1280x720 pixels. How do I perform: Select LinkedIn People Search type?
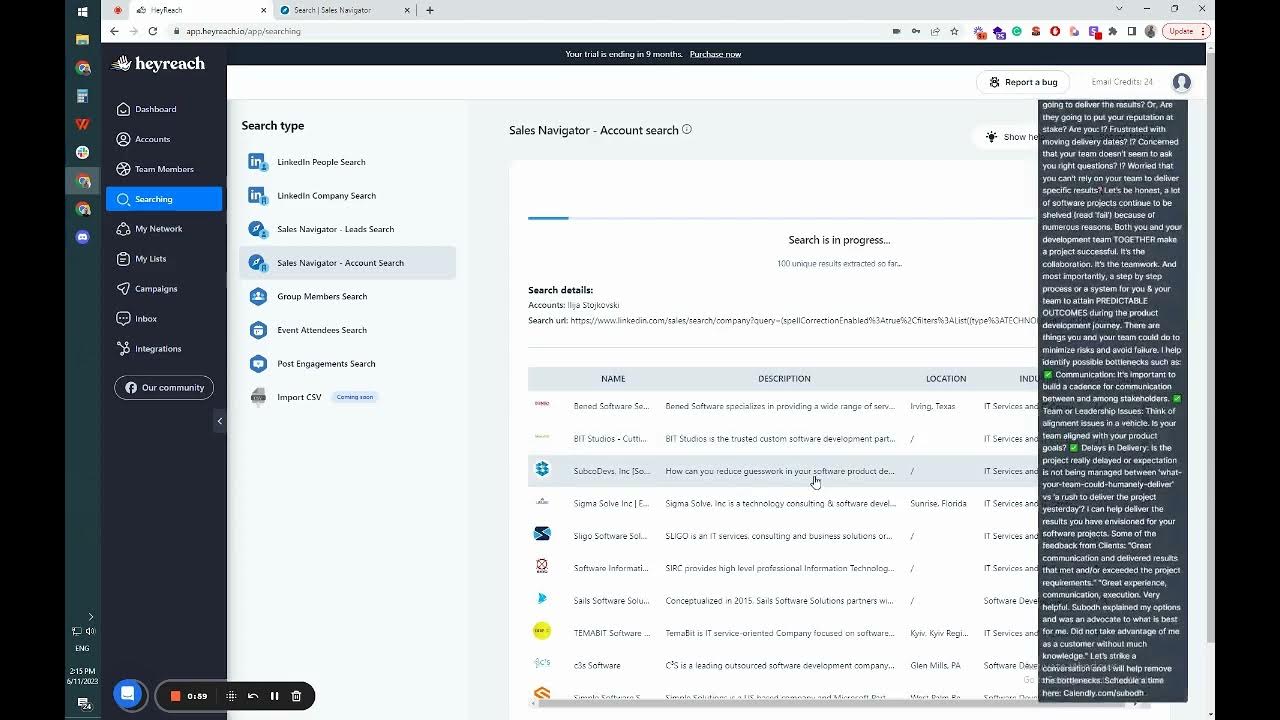point(347,162)
